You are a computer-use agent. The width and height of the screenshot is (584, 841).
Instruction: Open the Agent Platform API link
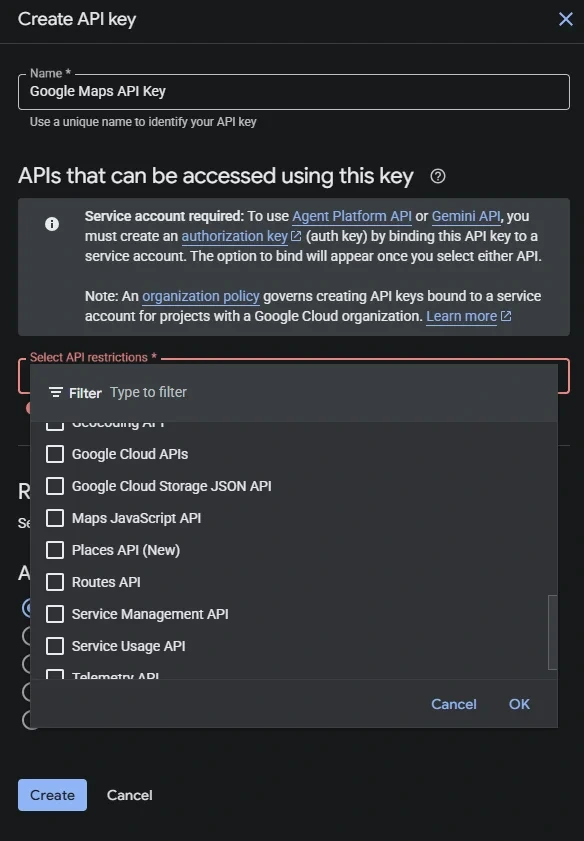point(352,216)
